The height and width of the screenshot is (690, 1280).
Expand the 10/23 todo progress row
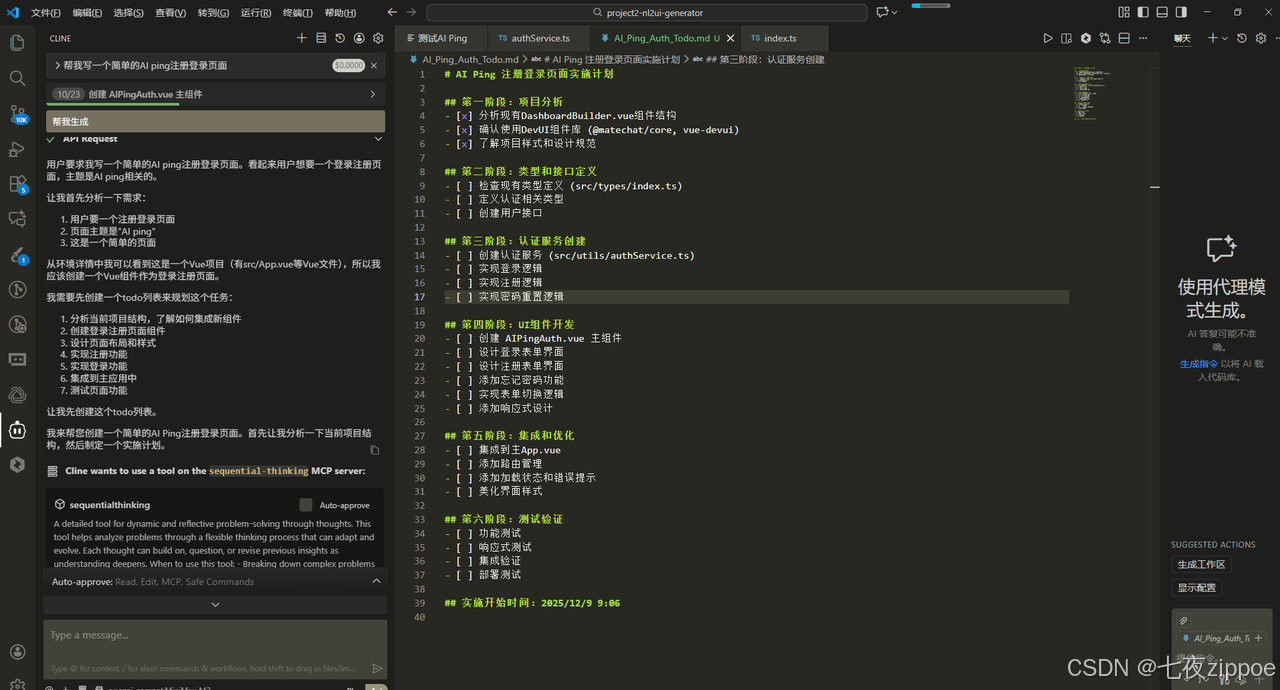[215, 94]
